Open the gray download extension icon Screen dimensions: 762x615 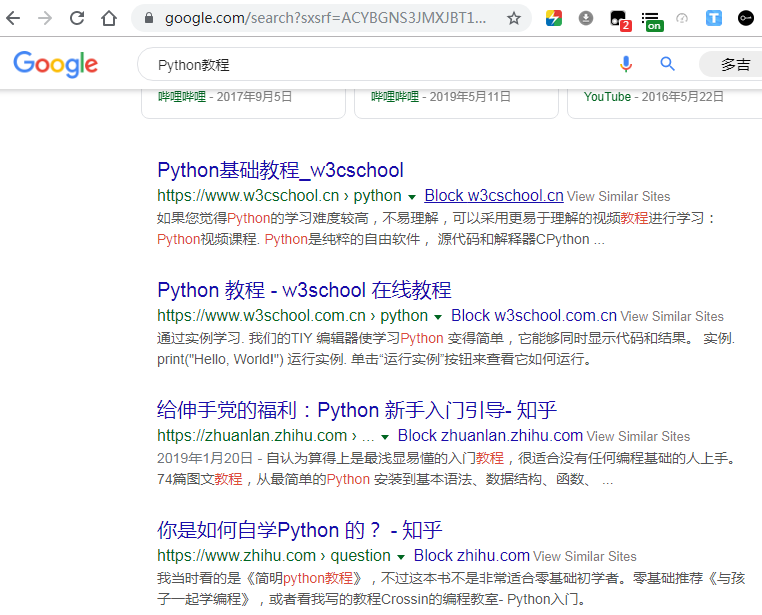click(586, 18)
